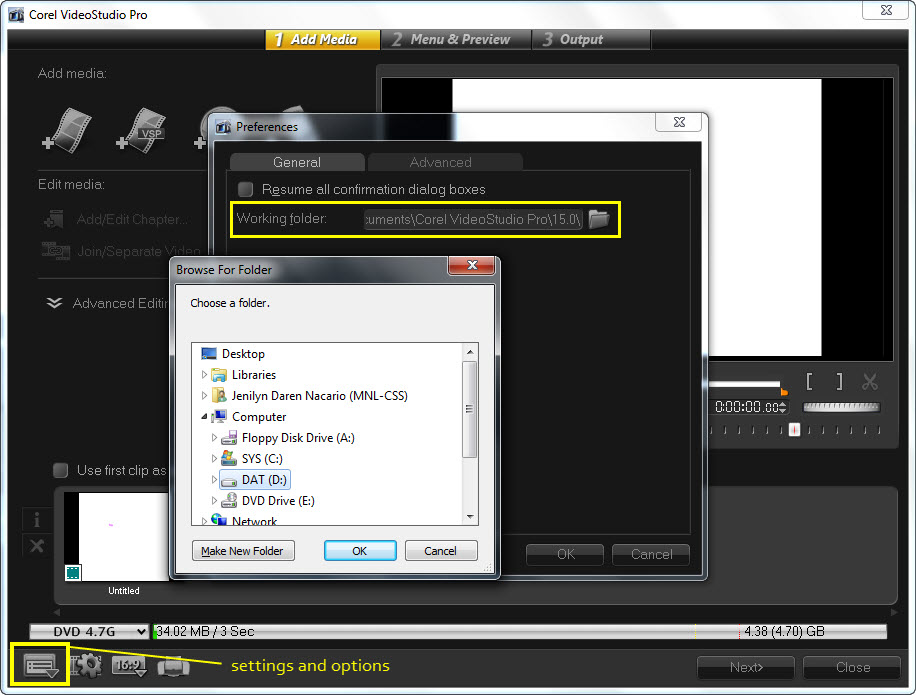916x695 pixels.
Task: Click the Floppy Disk Drive icon
Action: coord(229,438)
